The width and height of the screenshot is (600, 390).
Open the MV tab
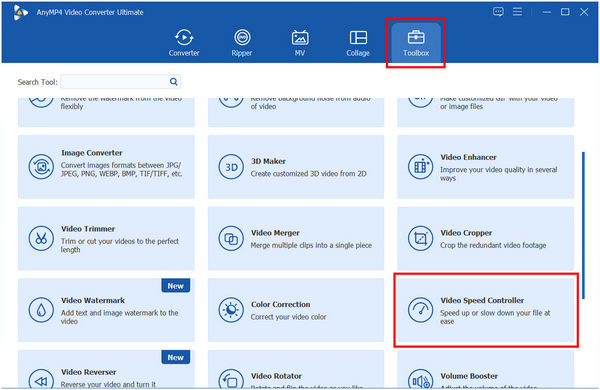coord(300,43)
